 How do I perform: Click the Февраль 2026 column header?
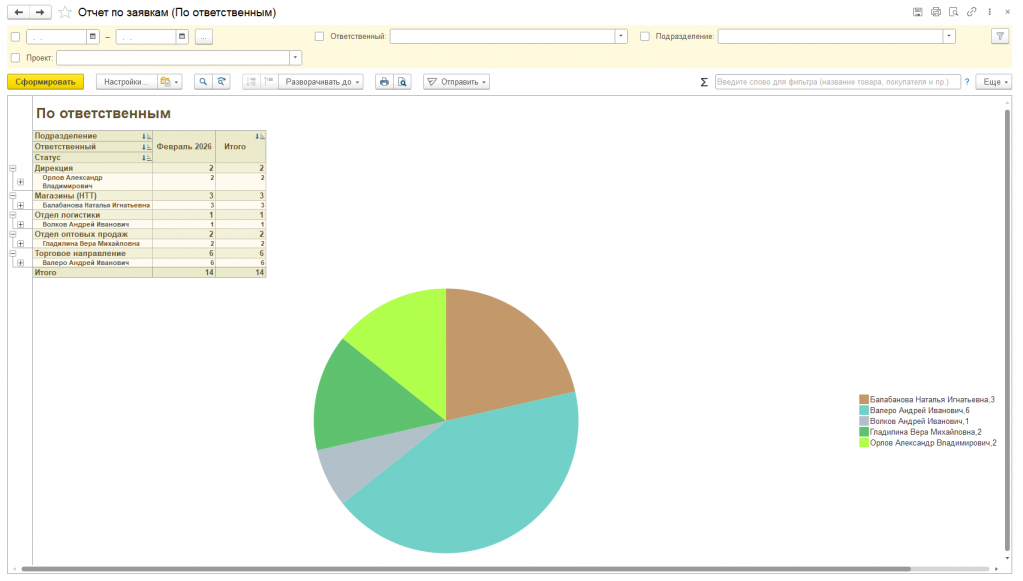click(x=184, y=147)
